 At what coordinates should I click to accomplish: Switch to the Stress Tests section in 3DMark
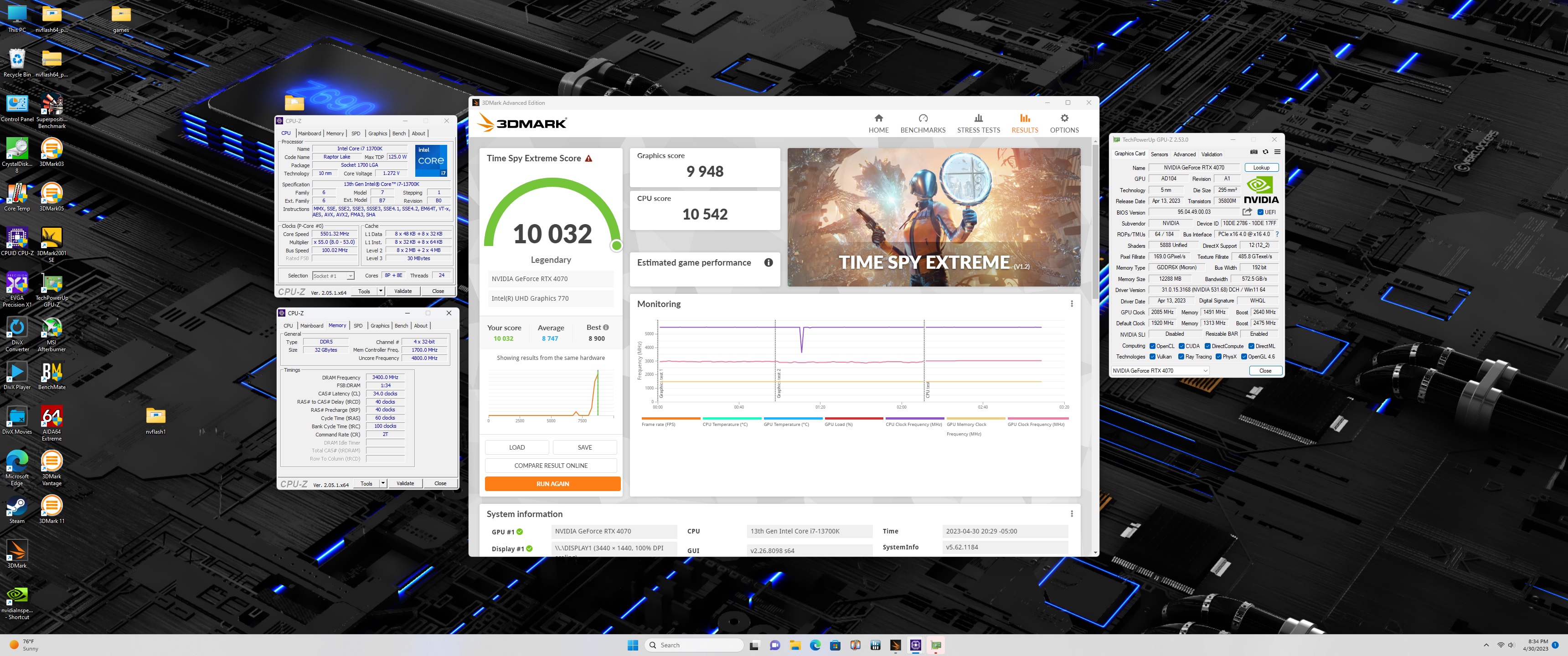(978, 123)
